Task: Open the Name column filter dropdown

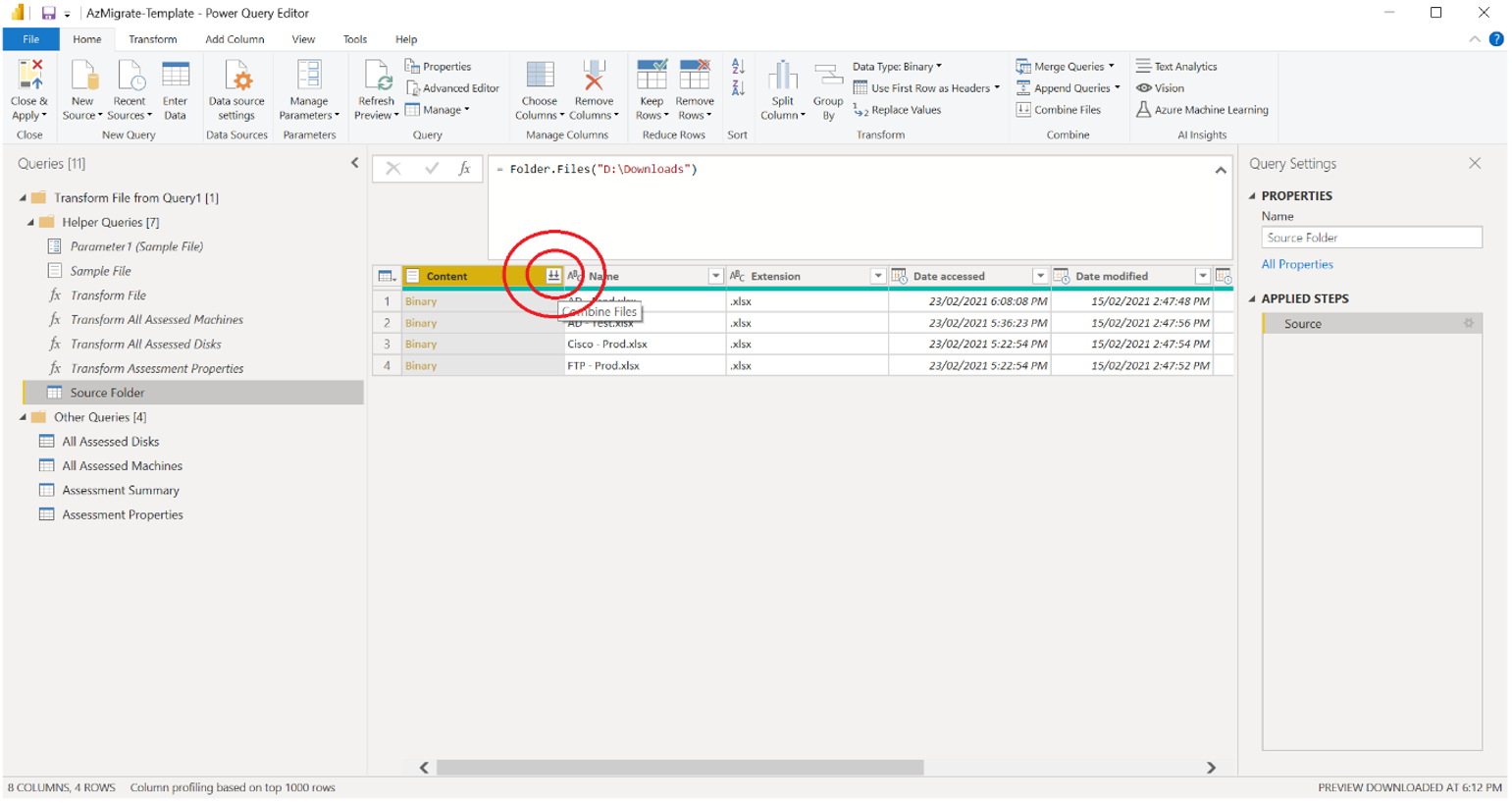Action: (715, 277)
